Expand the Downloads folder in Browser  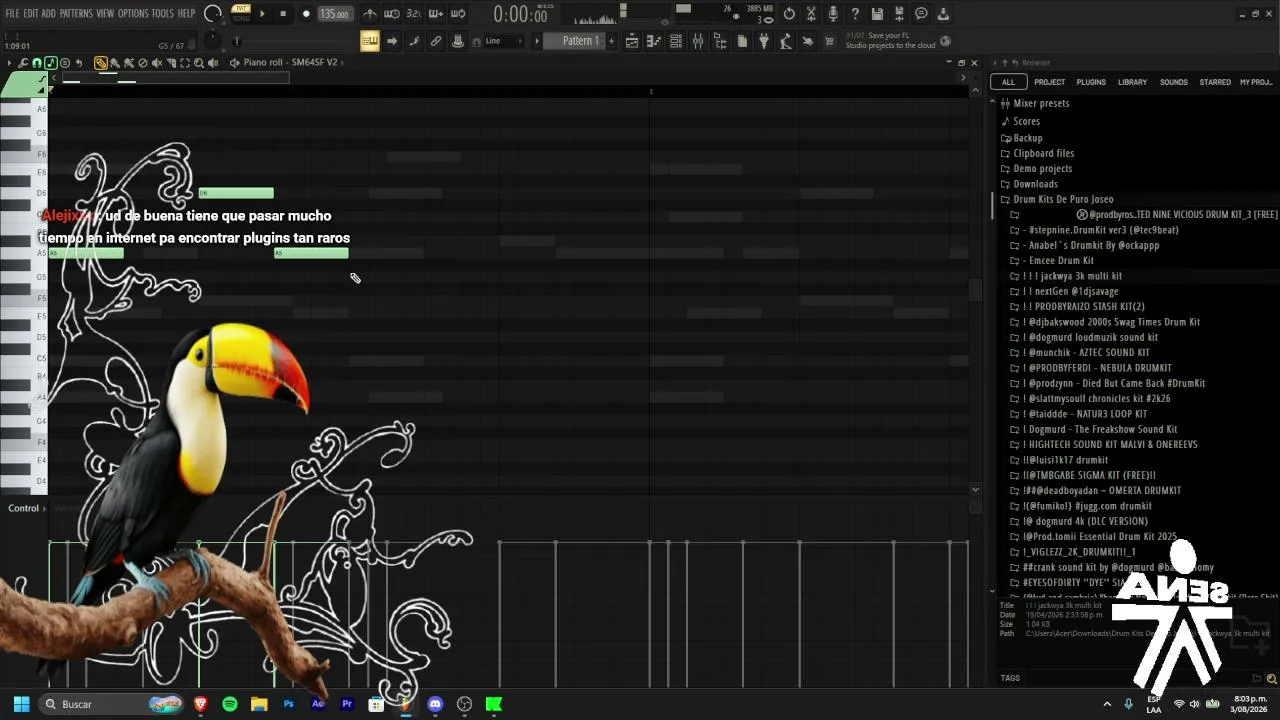click(1035, 184)
